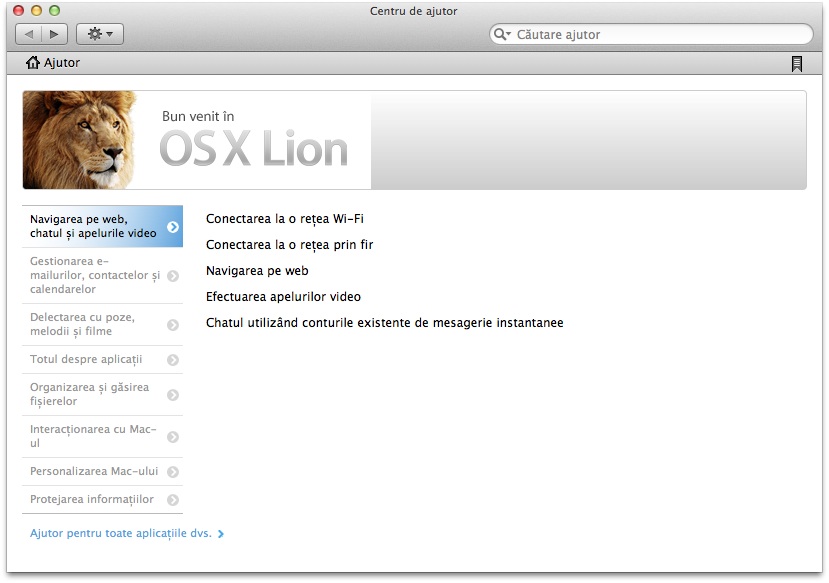Select Protejarea informațiilor category
829x583 pixels.
(102, 499)
